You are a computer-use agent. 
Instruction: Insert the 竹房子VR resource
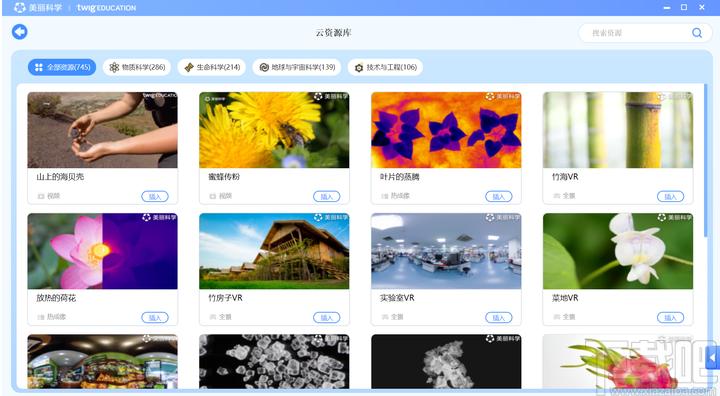coord(326,317)
